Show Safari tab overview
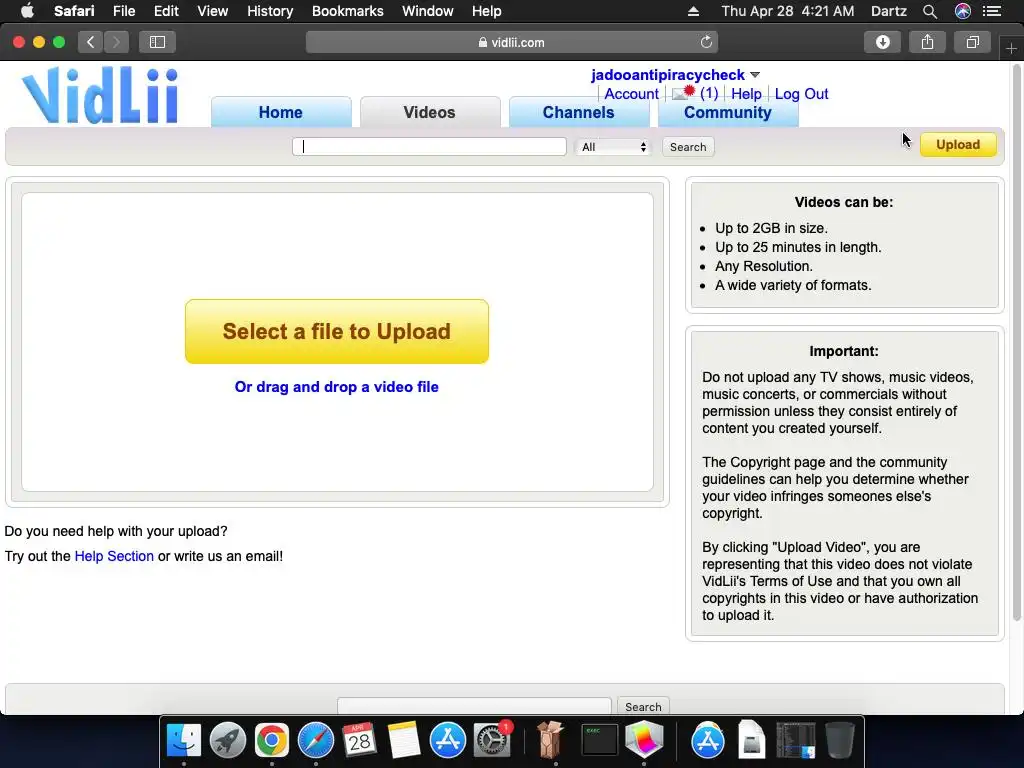Image resolution: width=1024 pixels, height=768 pixels. click(x=972, y=42)
